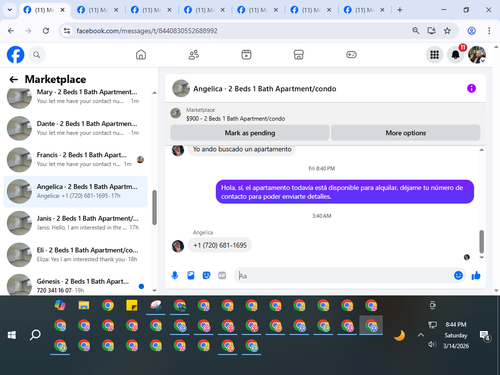Close the first Facebook browser tab
The width and height of the screenshot is (500, 375).
[62, 10]
